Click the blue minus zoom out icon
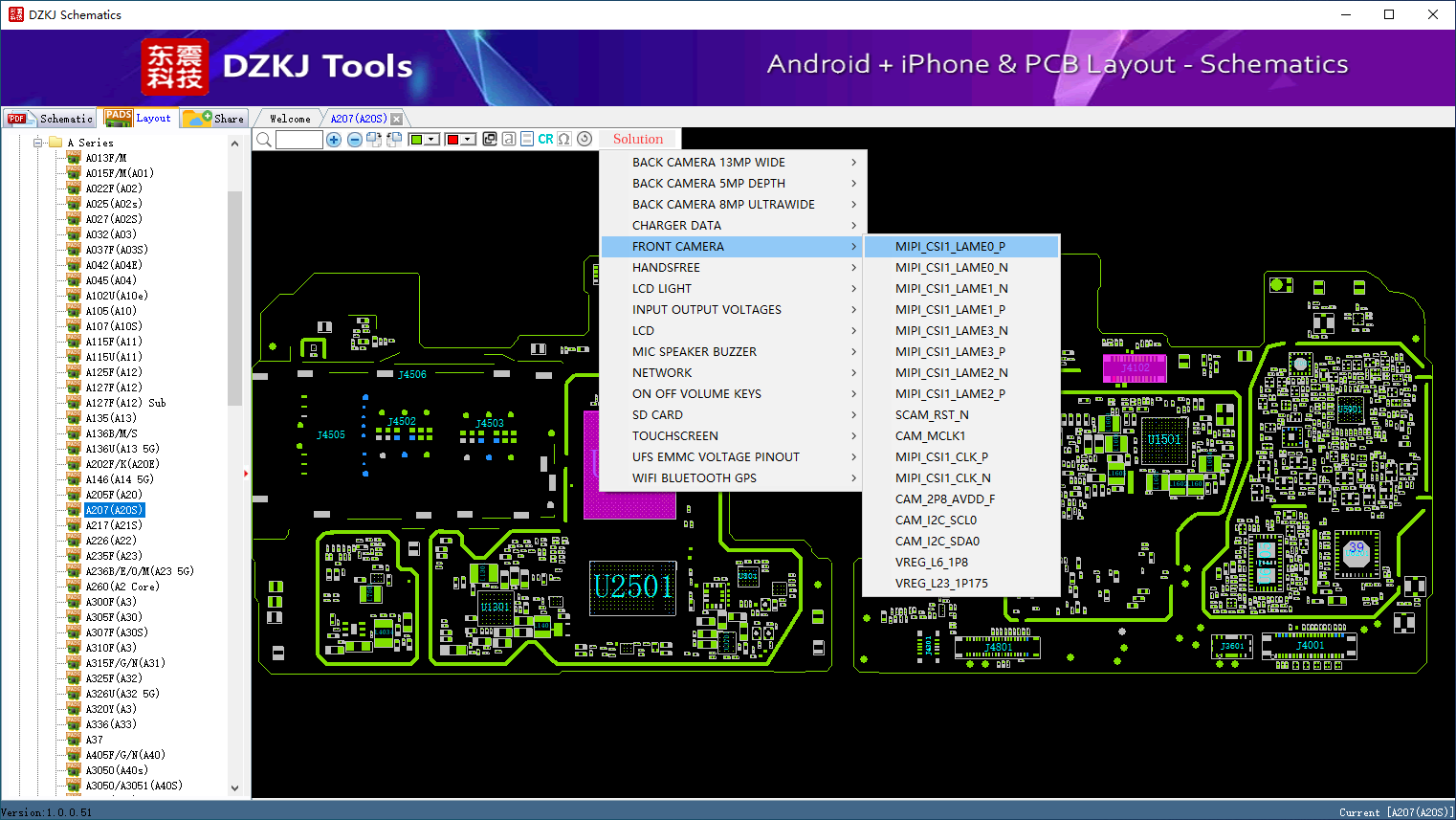 (355, 140)
